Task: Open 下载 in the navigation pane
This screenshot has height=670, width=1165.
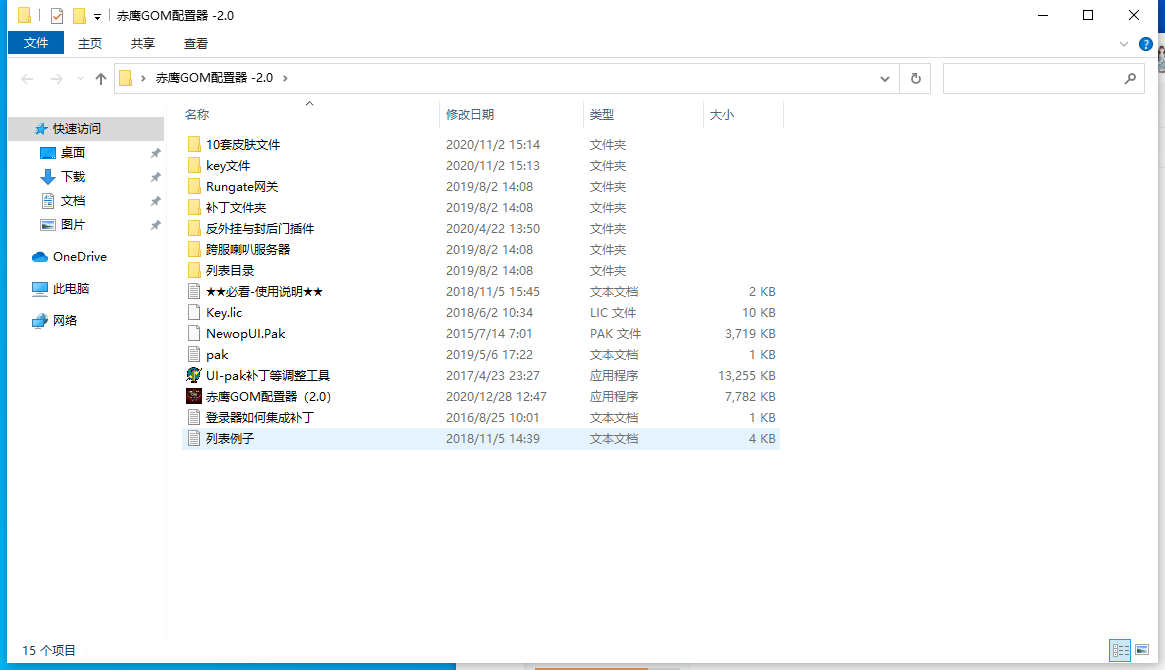Action: click(x=73, y=176)
